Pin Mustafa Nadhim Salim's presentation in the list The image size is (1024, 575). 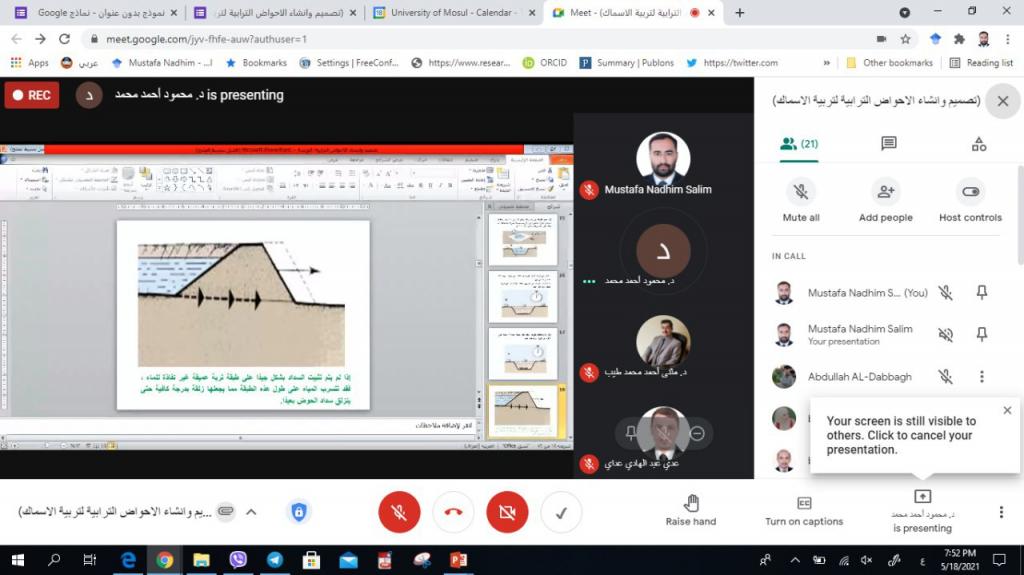tap(982, 334)
